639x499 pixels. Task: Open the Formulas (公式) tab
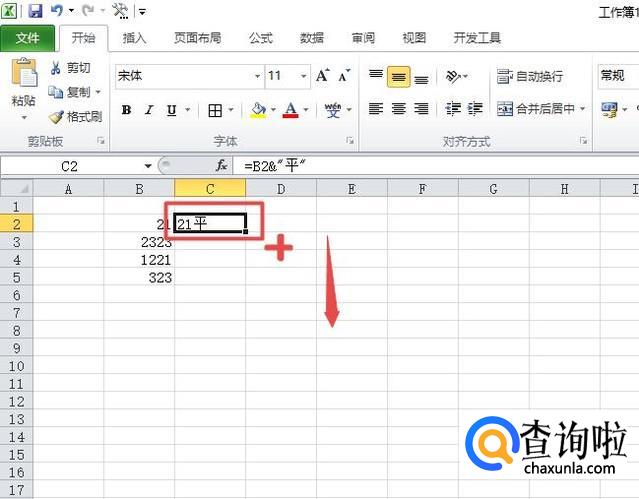(x=260, y=38)
